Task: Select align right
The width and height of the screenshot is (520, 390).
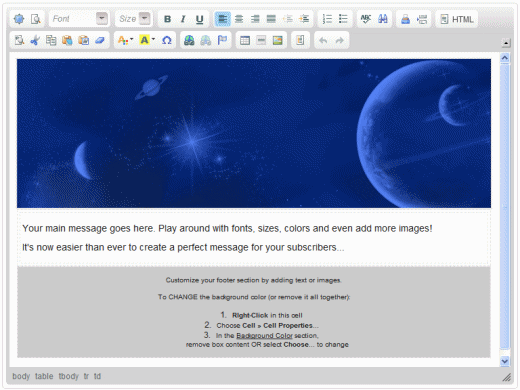Action: 255,19
